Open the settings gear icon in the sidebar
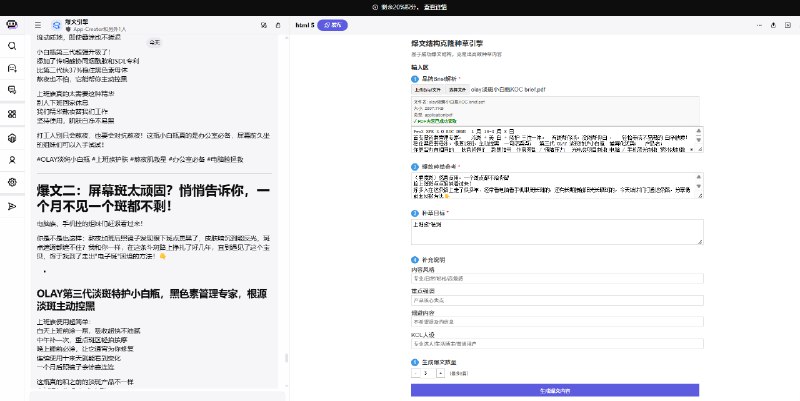 (12, 182)
